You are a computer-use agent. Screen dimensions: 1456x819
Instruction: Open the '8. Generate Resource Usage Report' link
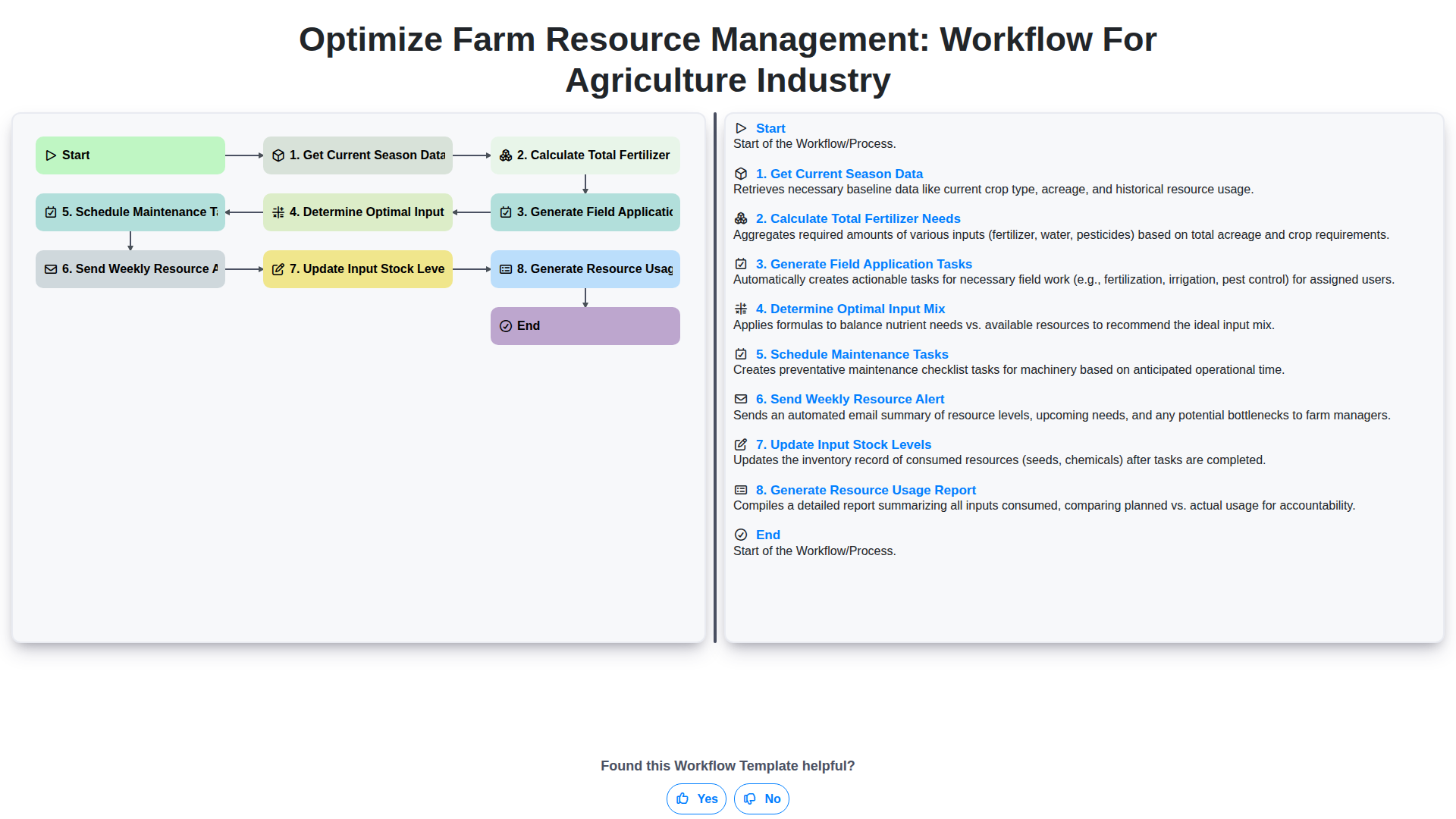865,490
